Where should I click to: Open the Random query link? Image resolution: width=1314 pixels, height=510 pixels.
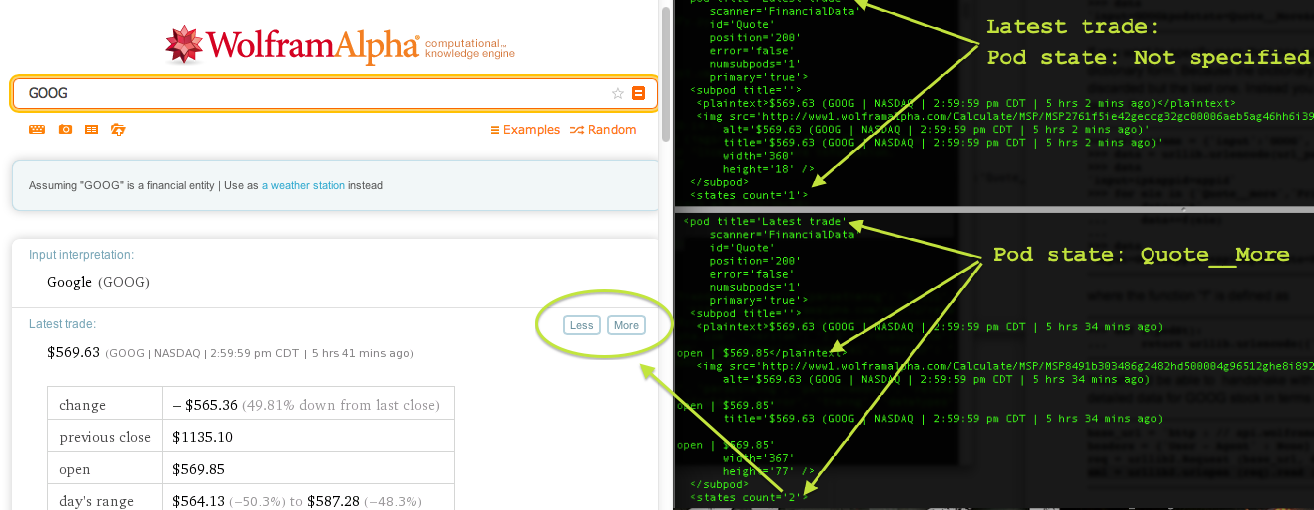point(603,130)
